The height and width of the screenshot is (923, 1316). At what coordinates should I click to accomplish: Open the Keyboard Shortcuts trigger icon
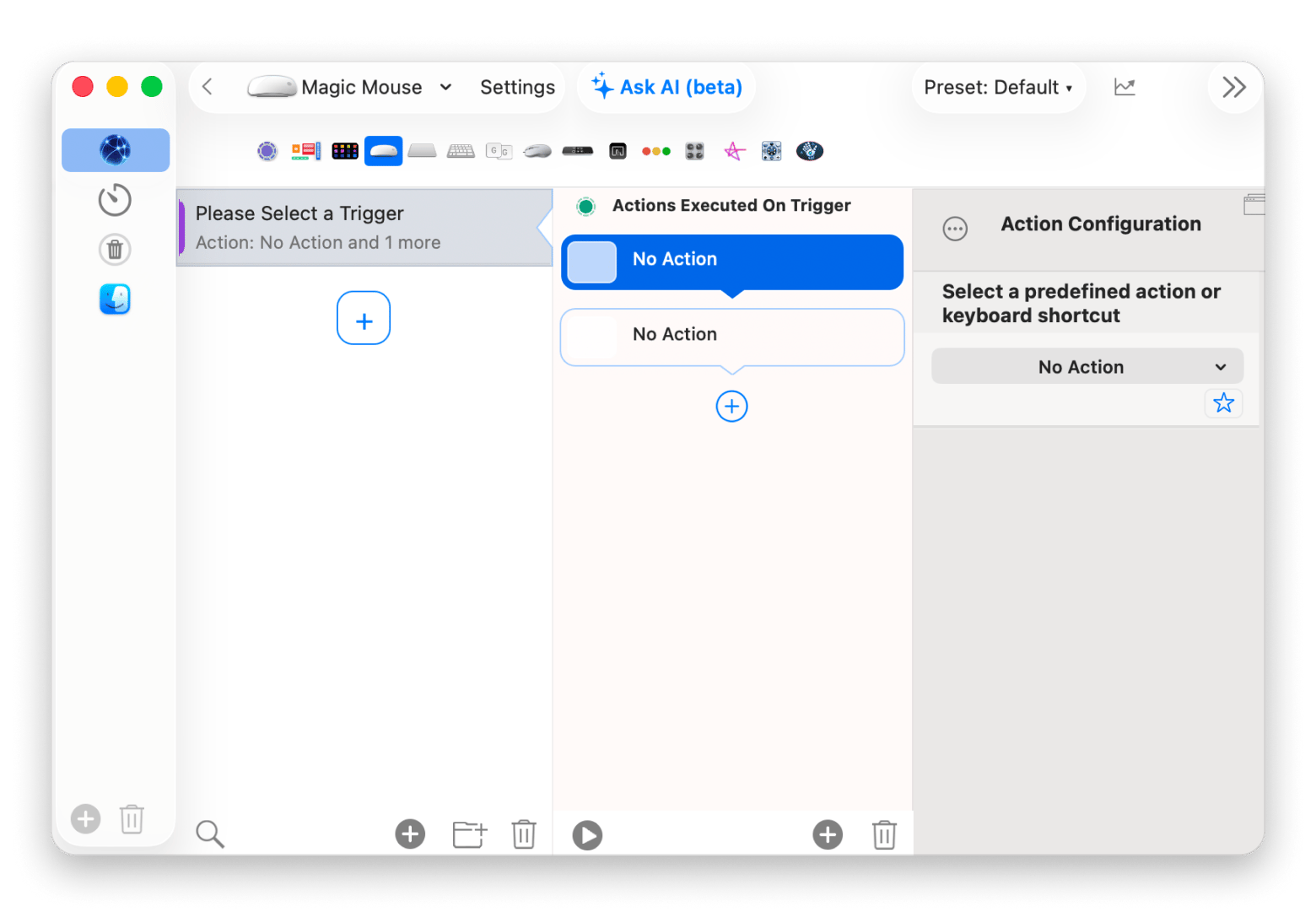(461, 151)
